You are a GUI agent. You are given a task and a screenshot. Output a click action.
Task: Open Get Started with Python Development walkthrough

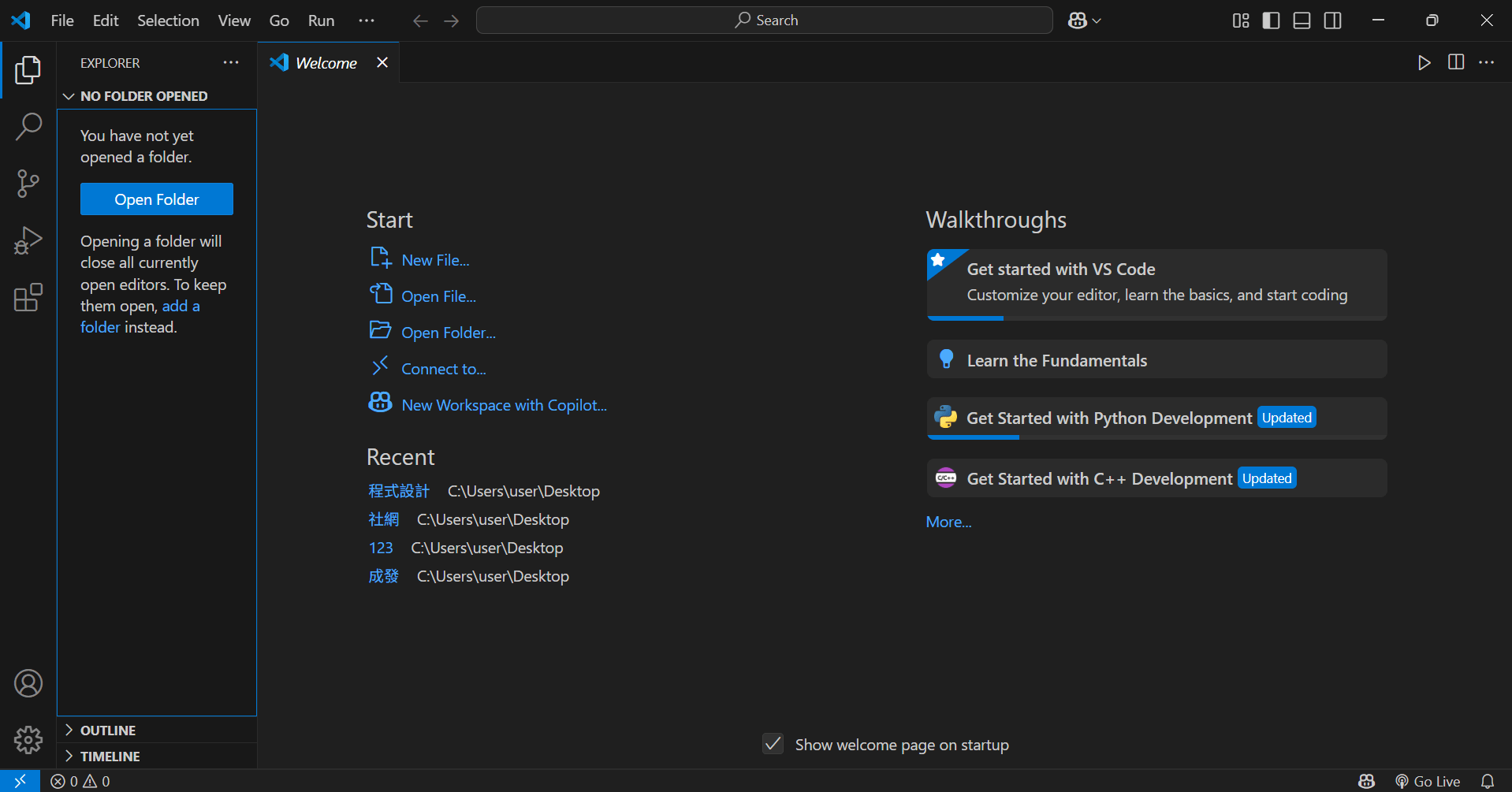coord(1156,418)
